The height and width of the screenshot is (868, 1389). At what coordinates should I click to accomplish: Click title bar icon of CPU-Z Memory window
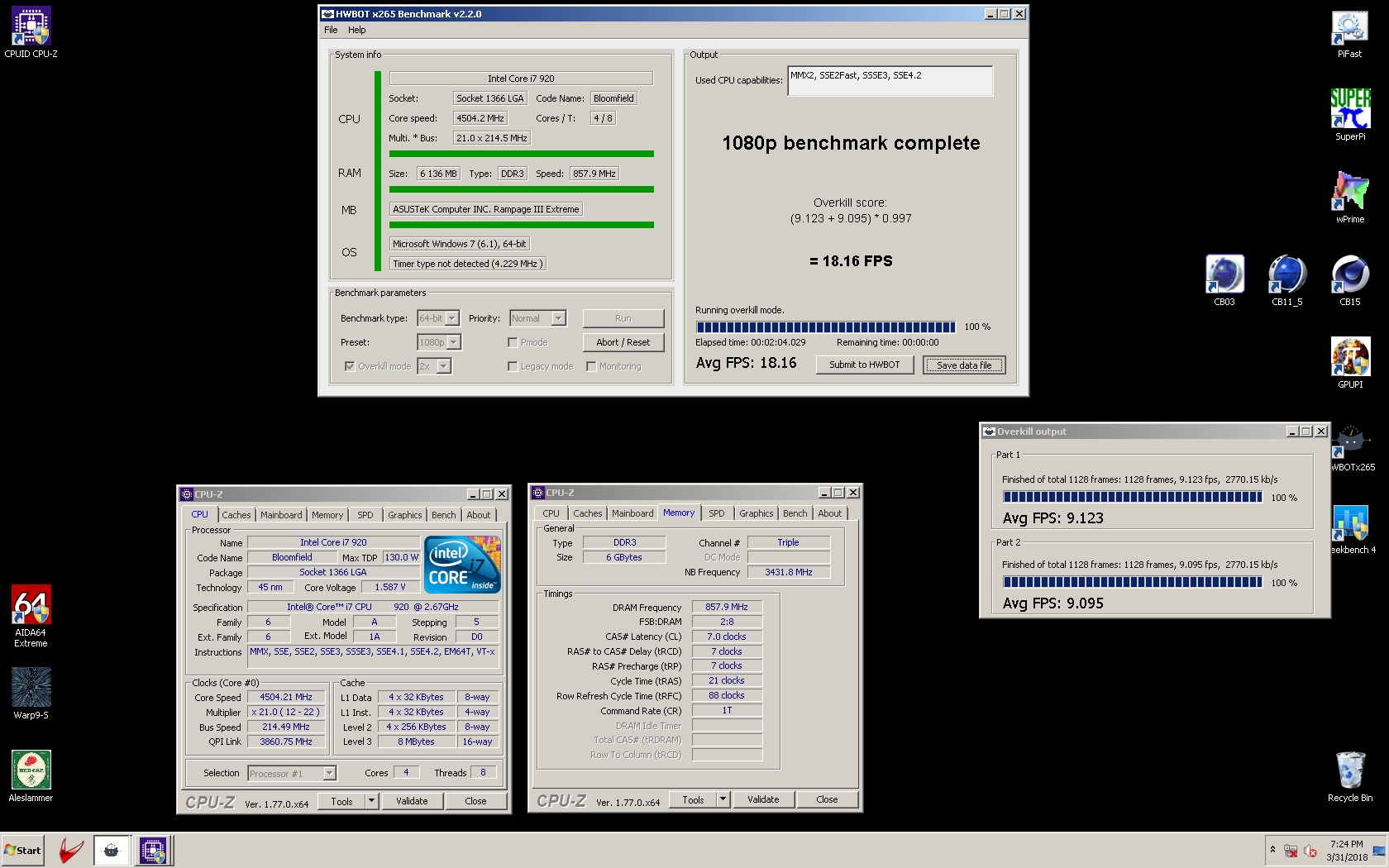click(x=538, y=493)
